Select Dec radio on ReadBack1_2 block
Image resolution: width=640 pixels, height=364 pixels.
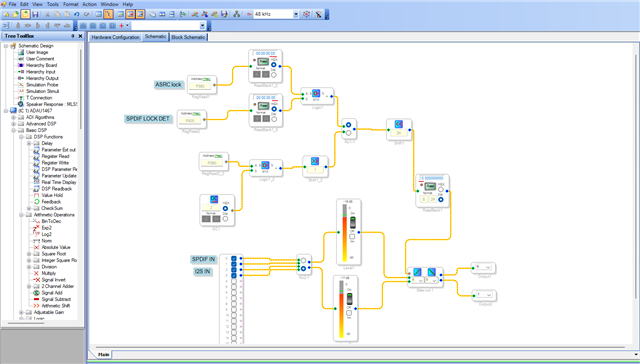[x=274, y=75]
